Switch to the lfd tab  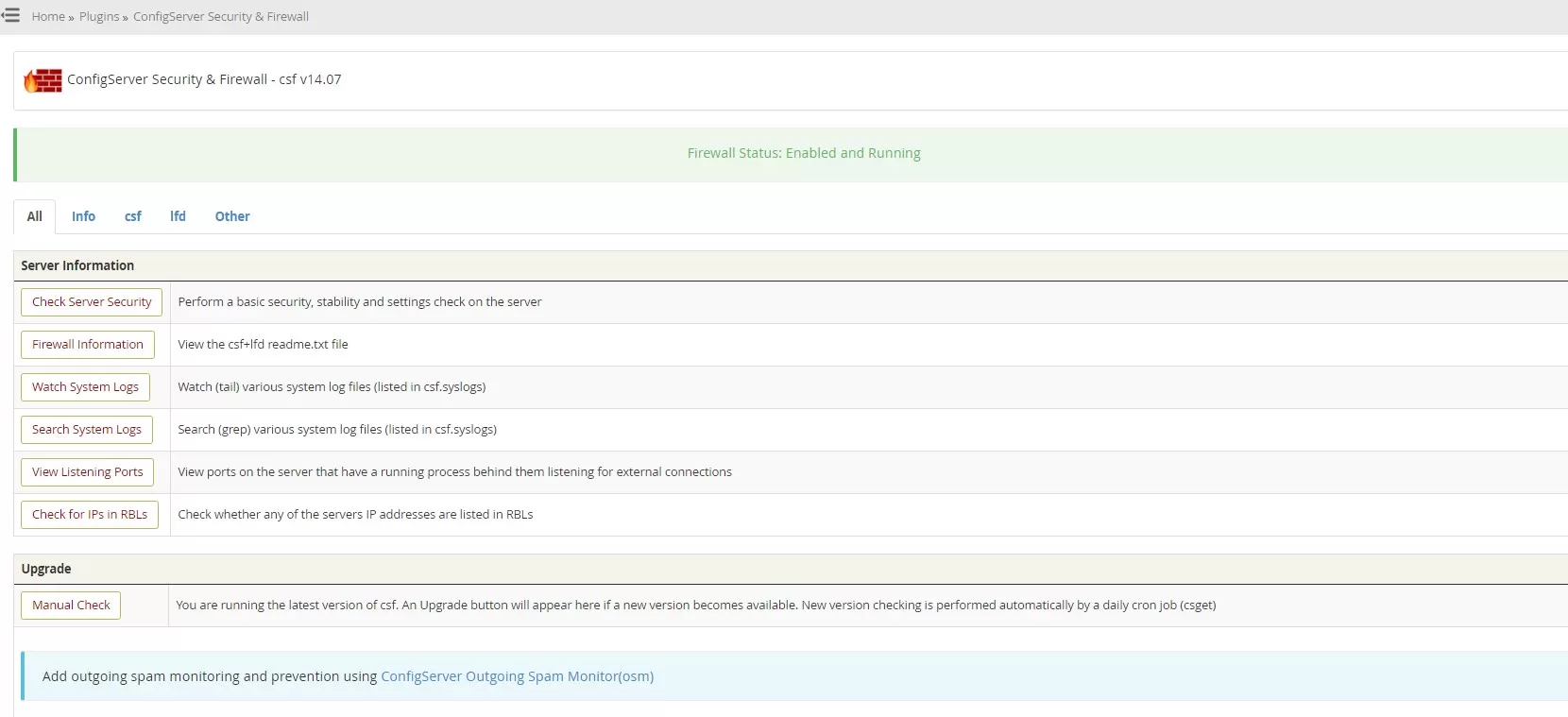coord(178,216)
